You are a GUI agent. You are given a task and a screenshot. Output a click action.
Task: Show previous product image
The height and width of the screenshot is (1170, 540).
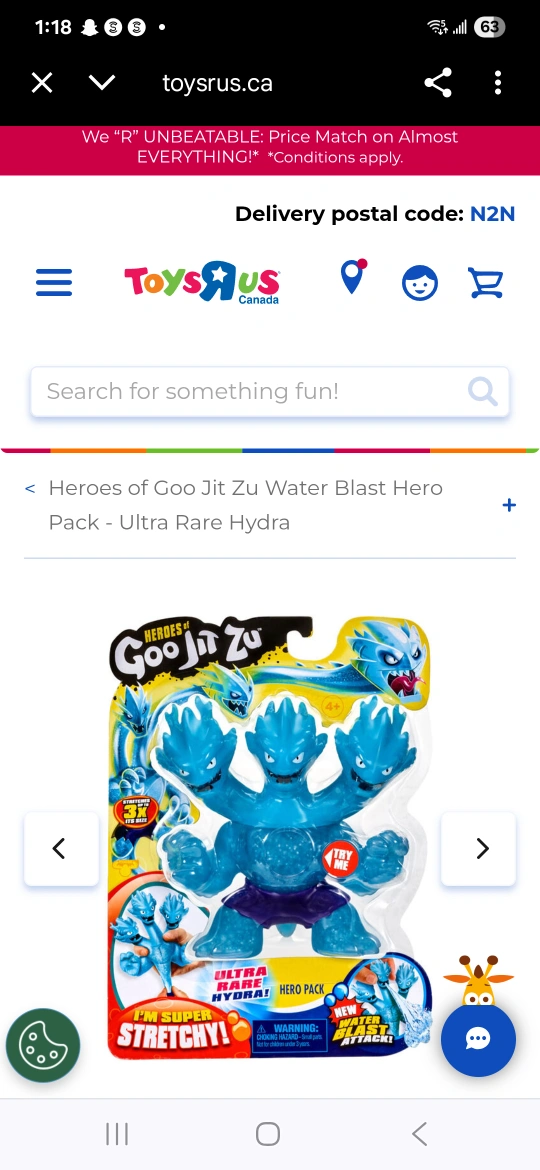61,848
